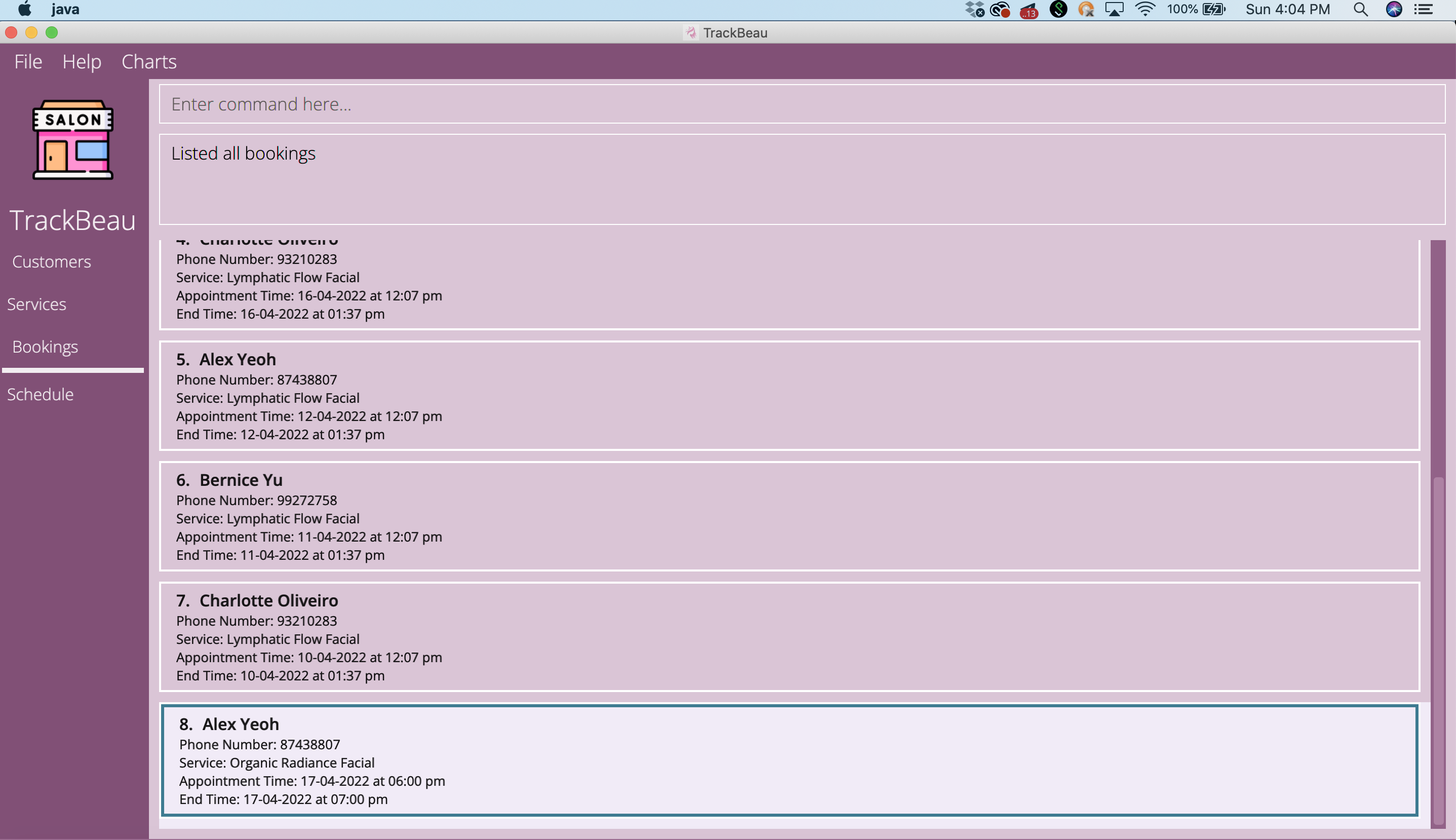The height and width of the screenshot is (840, 1456).
Task: Switch to the Services tab
Action: [x=36, y=304]
